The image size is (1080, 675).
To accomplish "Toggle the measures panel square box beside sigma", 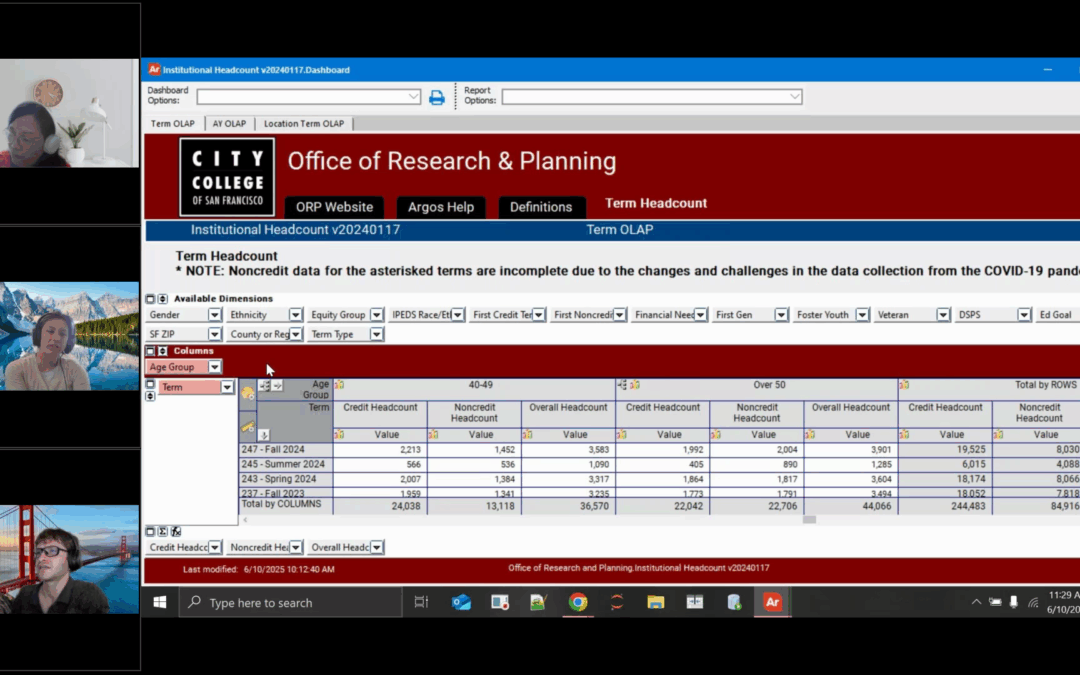I will click(150, 532).
